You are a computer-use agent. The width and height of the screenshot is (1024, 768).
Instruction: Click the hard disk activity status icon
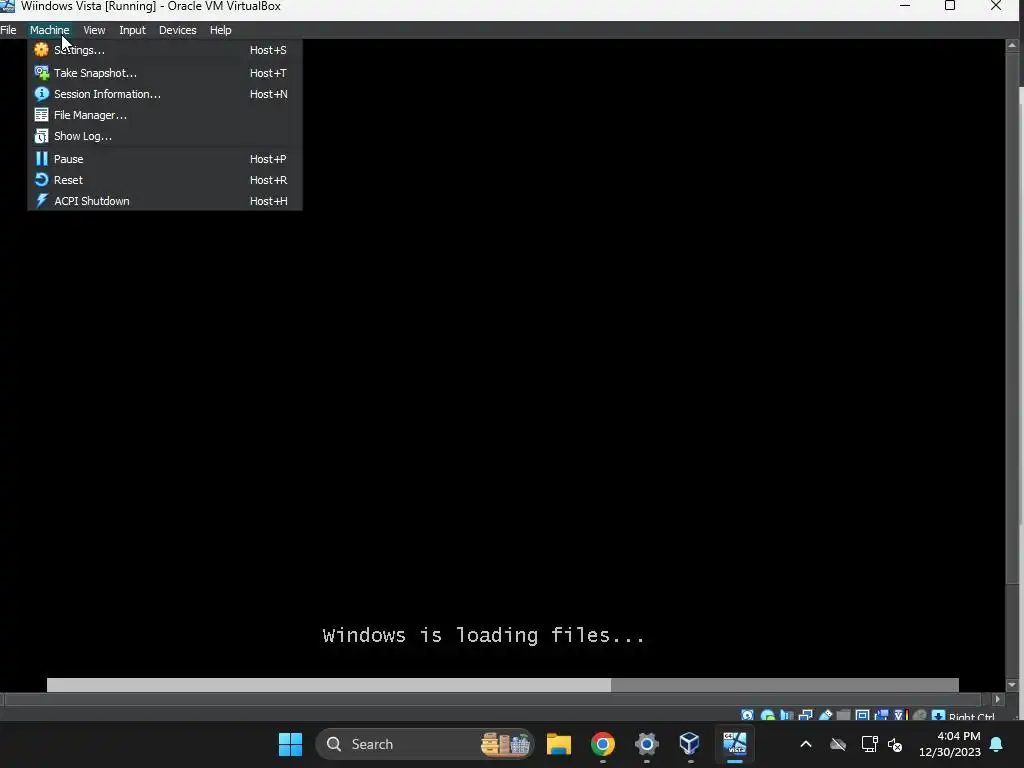point(747,715)
